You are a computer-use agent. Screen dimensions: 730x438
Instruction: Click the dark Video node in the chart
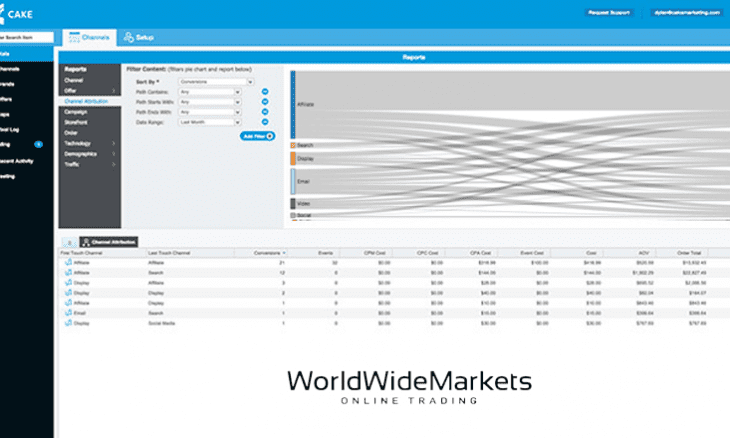coord(293,203)
